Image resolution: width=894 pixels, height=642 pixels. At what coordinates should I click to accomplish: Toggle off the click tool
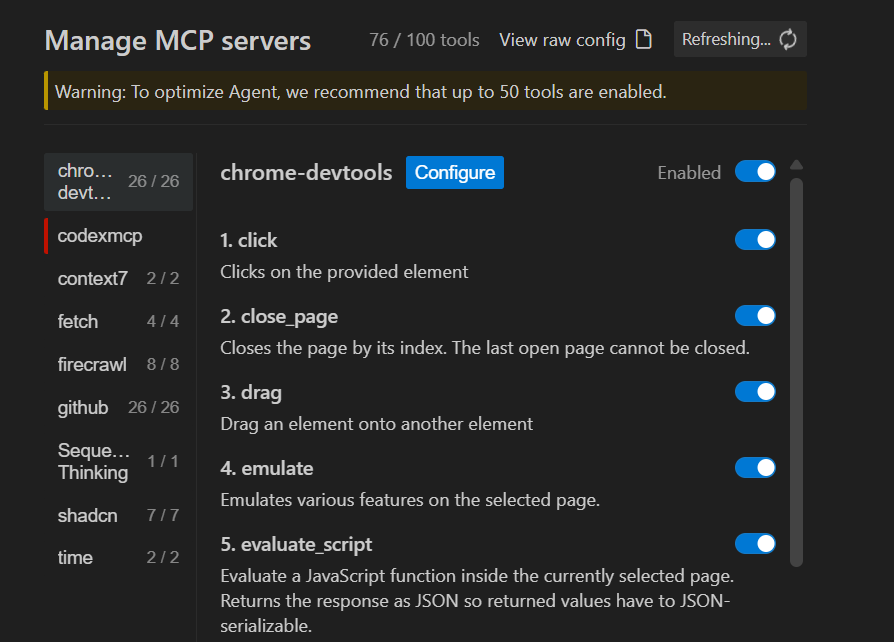(755, 239)
